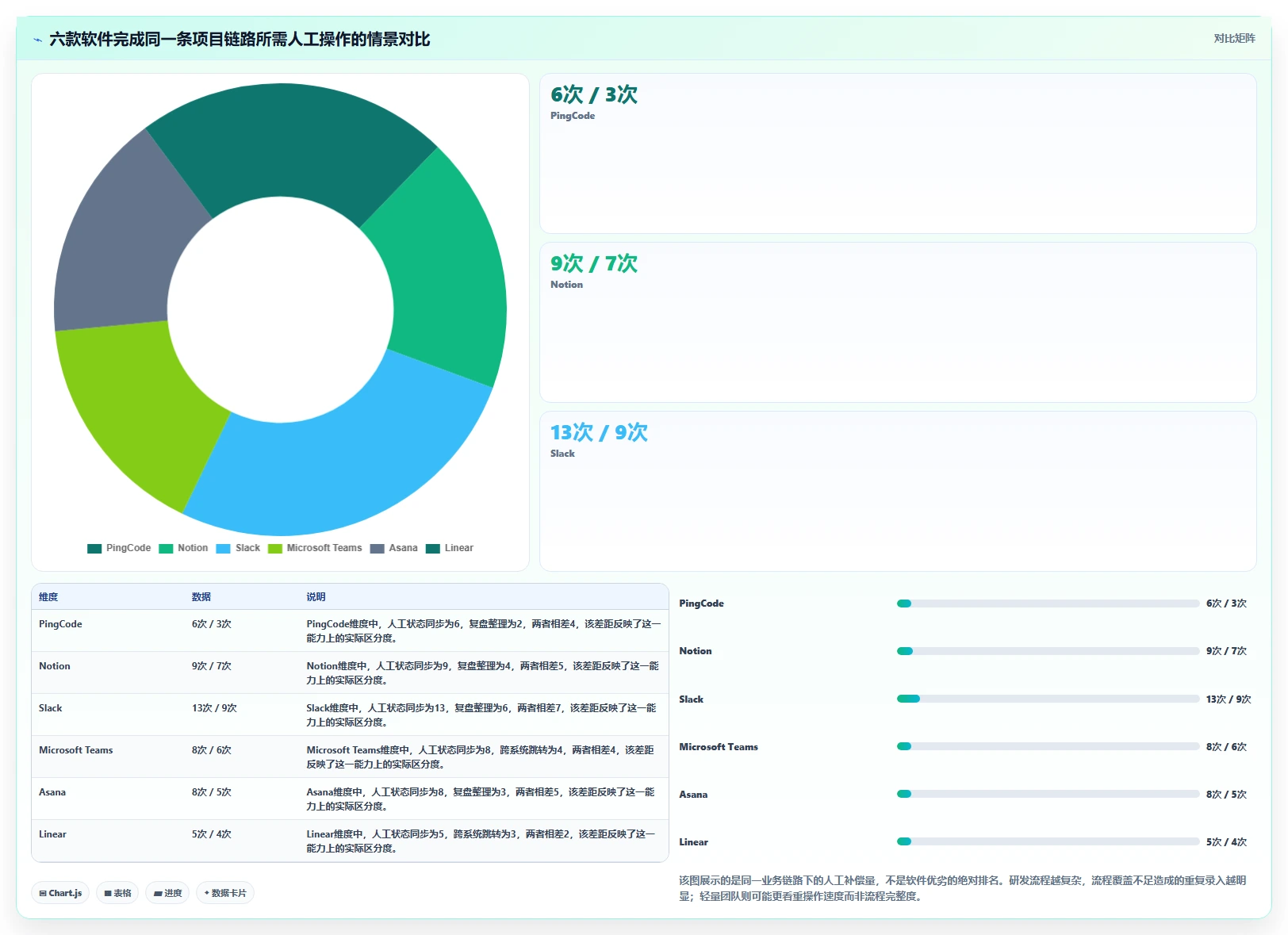Click the 说明 table column header

point(316,597)
